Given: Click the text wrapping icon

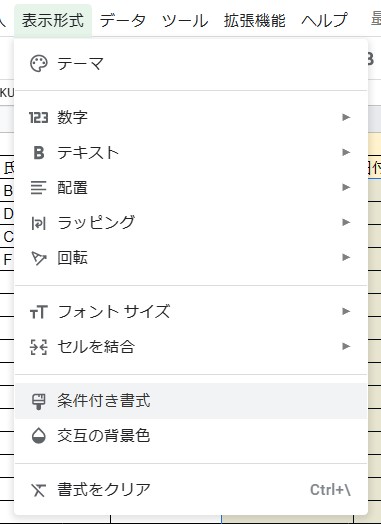Looking at the screenshot, I should pyautogui.click(x=39, y=223).
